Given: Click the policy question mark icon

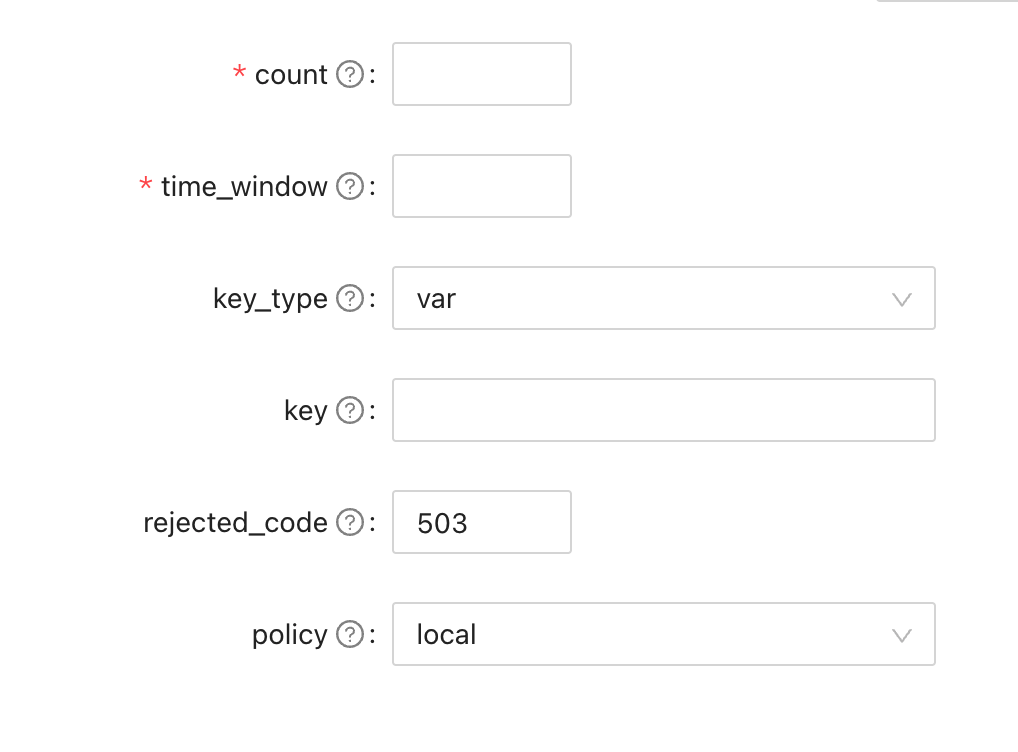Looking at the screenshot, I should click(x=349, y=634).
